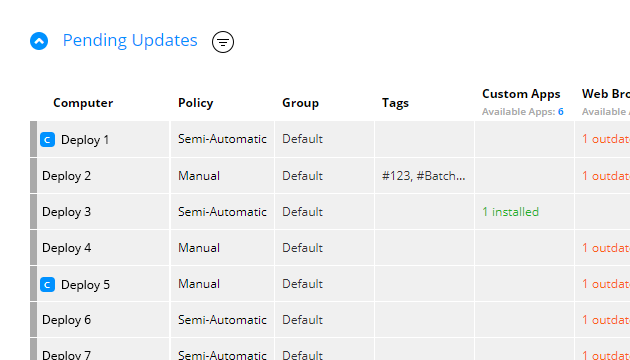Click the Manual policy cell for Deploy 4
Viewport: 630px width, 360px height.
[x=199, y=248]
